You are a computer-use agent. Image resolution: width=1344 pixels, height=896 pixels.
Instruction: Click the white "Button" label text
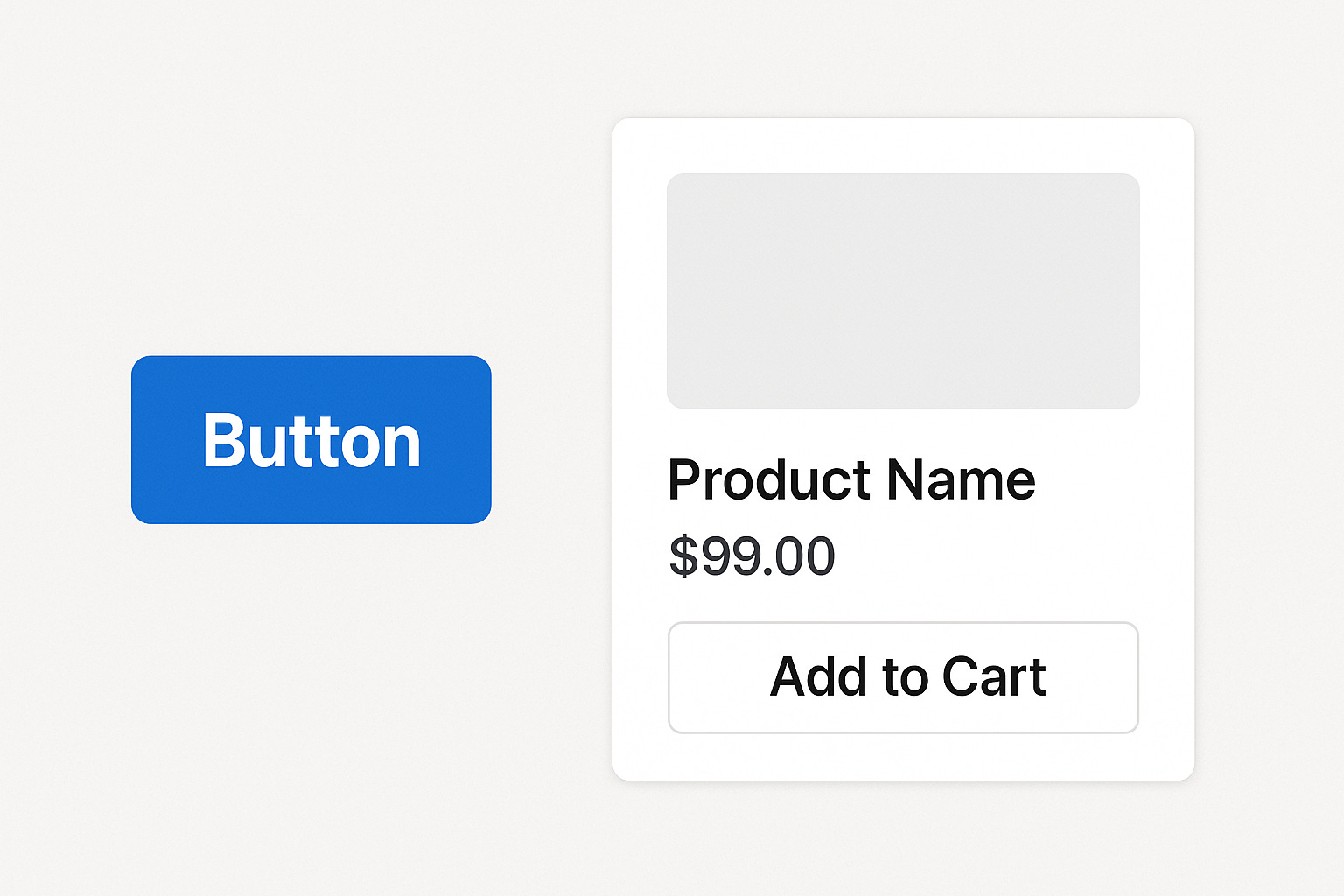pos(311,441)
